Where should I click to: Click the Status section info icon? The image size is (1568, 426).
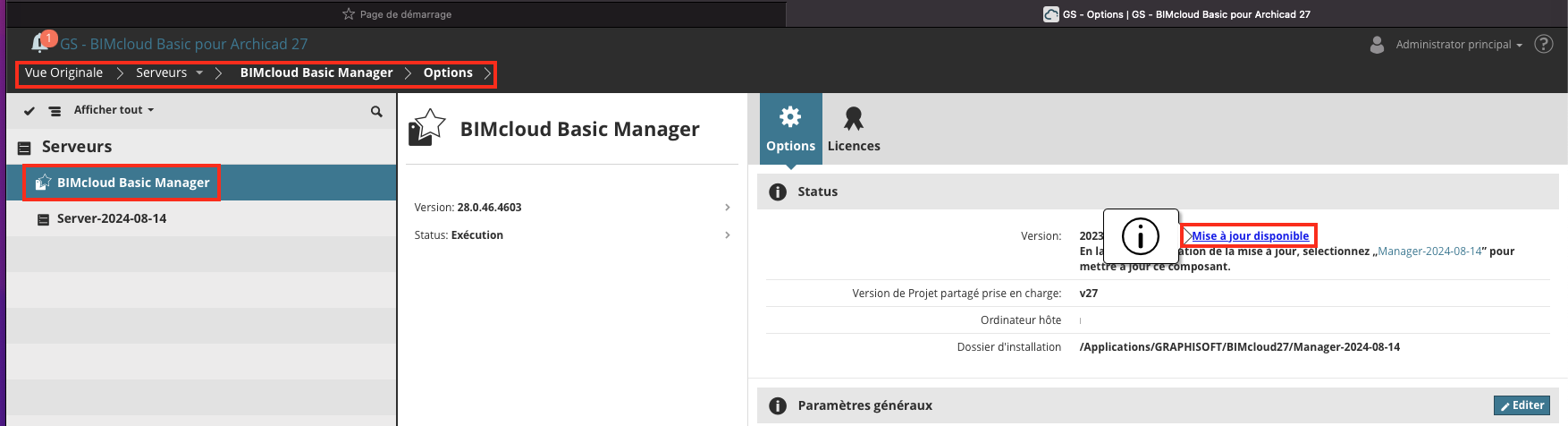[x=778, y=192]
